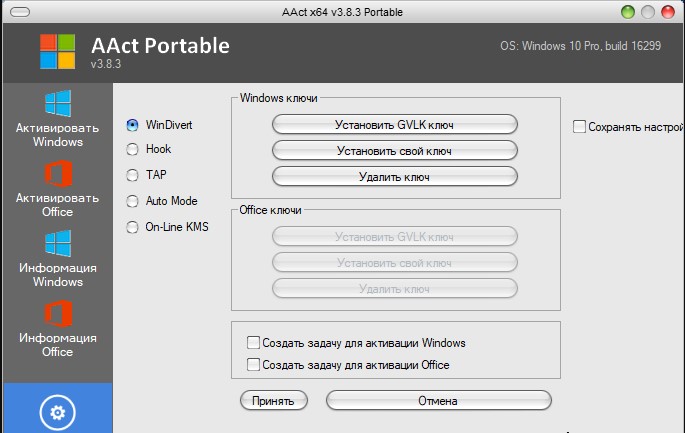Switch to Auto Mode

132,201
